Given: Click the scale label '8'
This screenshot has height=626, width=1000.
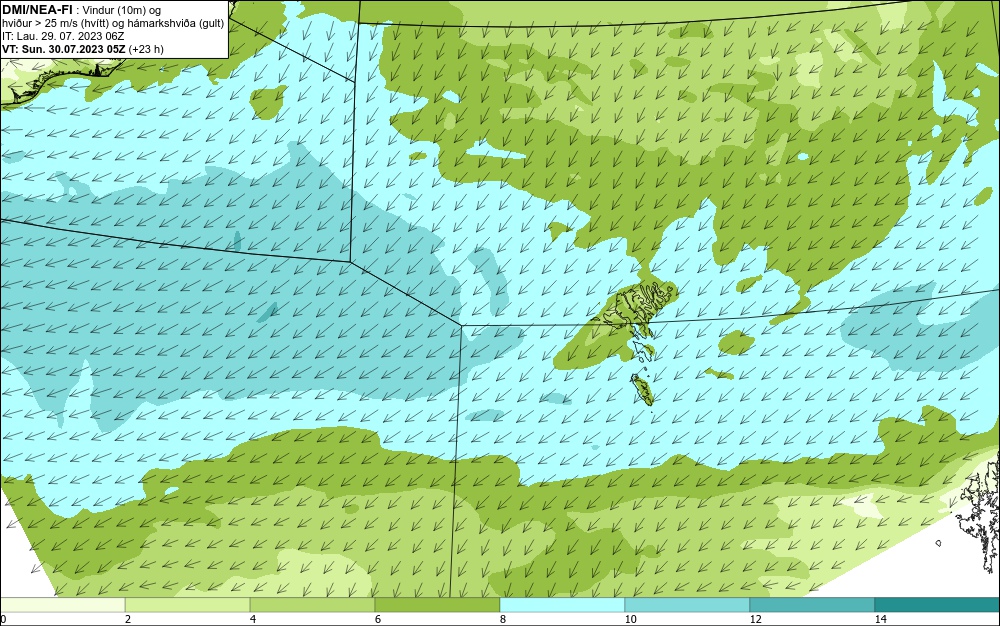Looking at the screenshot, I should click(x=503, y=620).
